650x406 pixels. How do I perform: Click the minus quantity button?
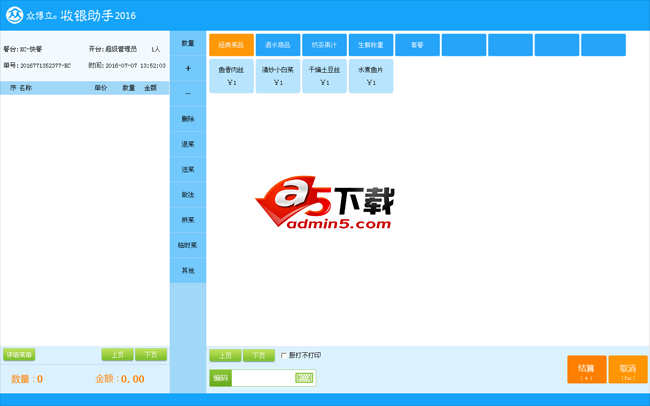click(188, 94)
